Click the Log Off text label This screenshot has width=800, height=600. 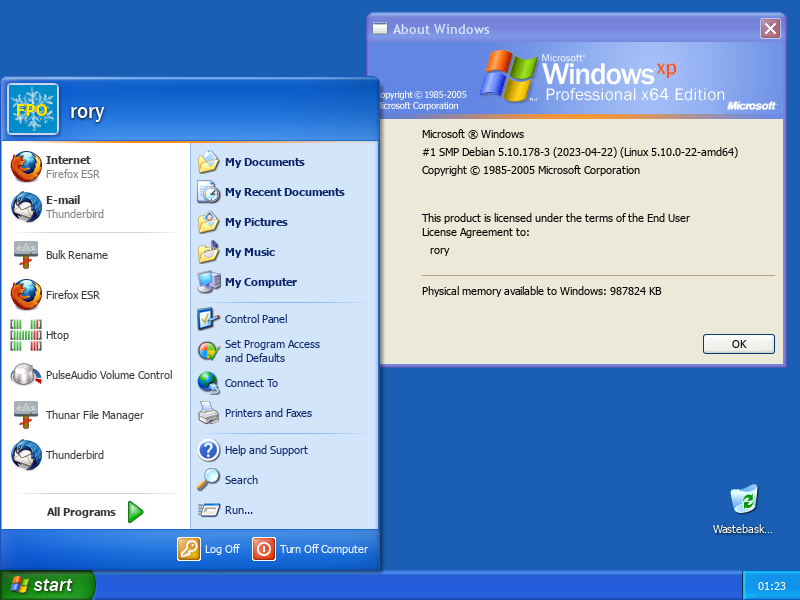[222, 549]
